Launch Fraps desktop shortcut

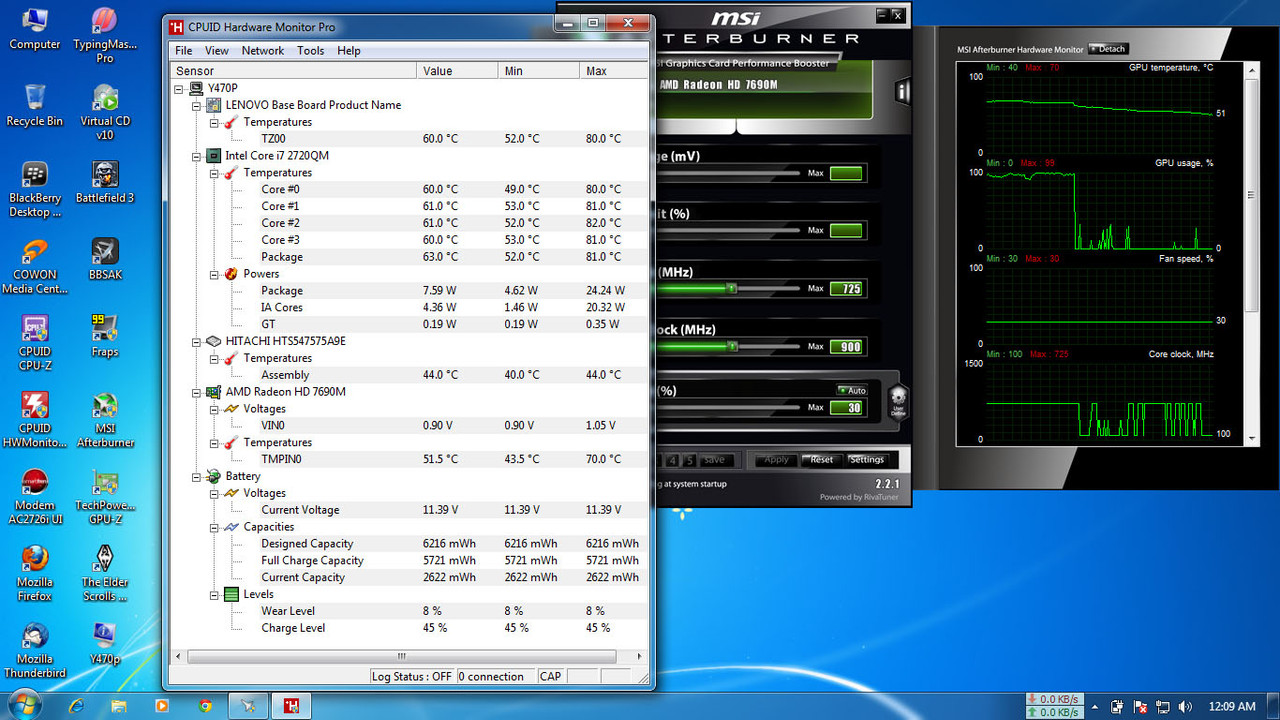click(x=105, y=336)
